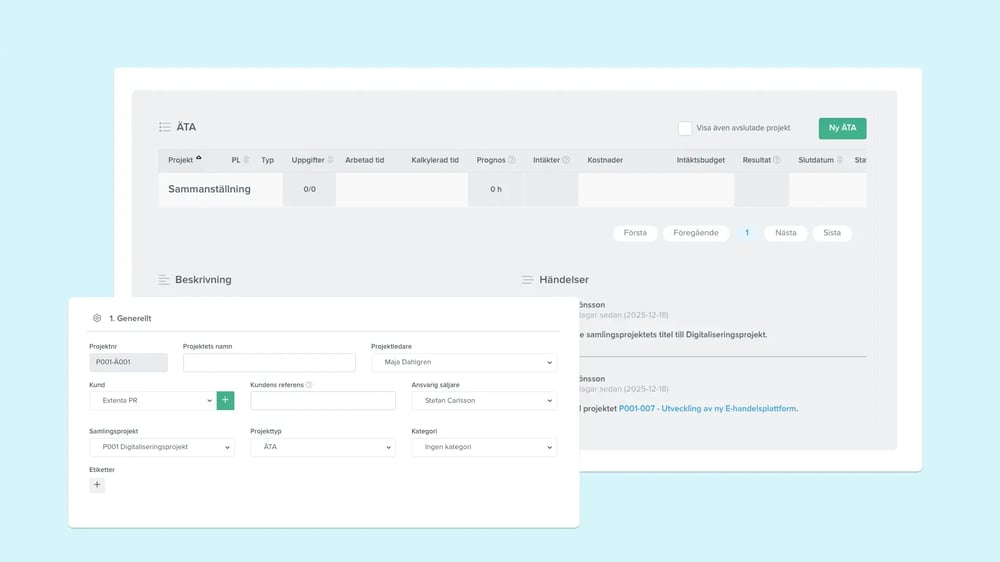Click the list icon beside ÄTA heading
This screenshot has width=1000, height=562.
coord(165,128)
